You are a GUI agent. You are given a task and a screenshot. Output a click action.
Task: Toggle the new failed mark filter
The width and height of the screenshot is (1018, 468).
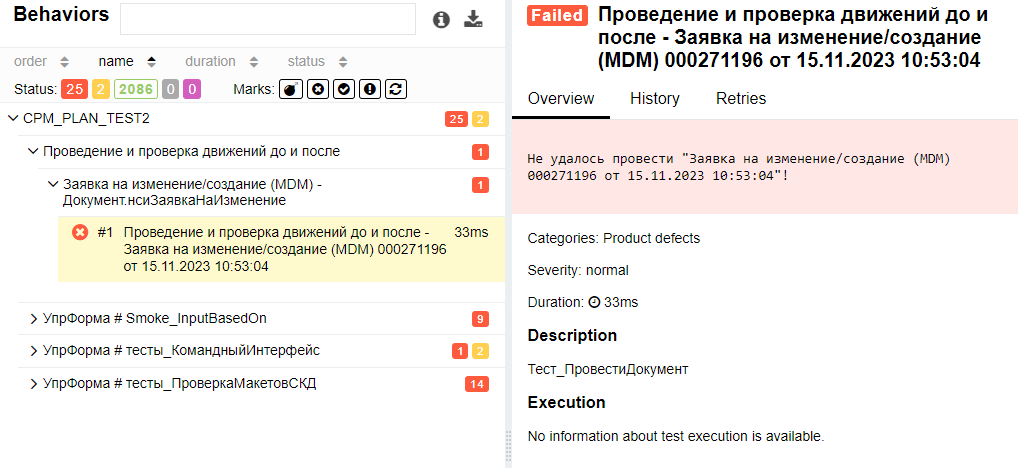click(x=317, y=89)
